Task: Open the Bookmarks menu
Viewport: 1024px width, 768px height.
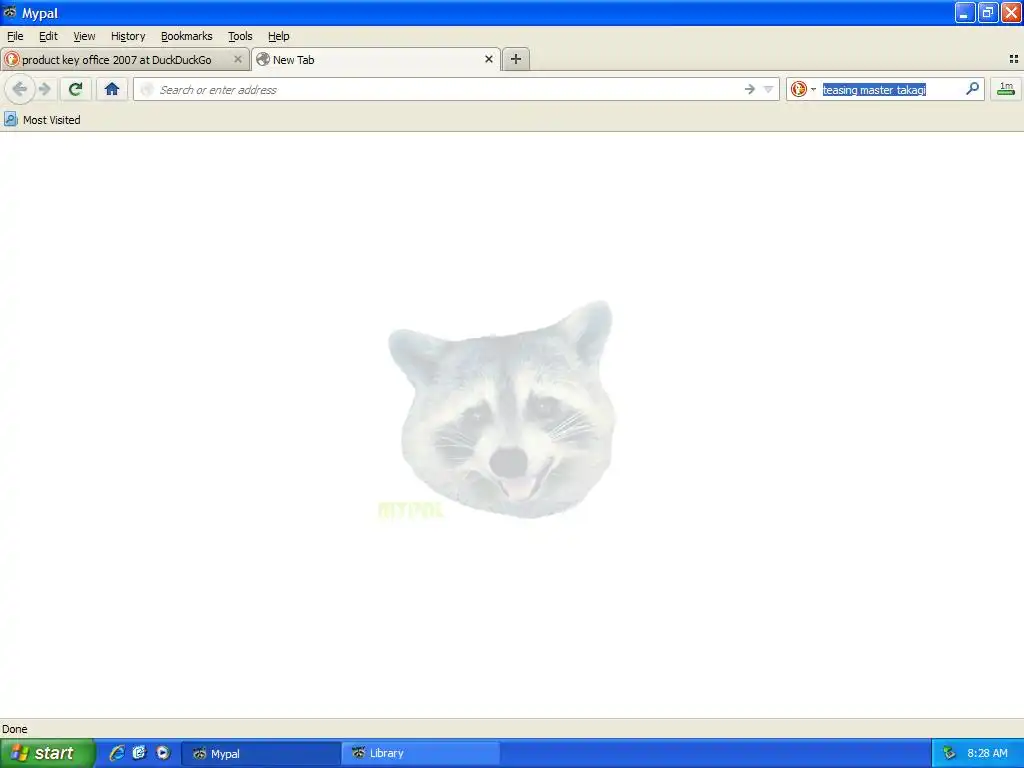Action: click(187, 37)
